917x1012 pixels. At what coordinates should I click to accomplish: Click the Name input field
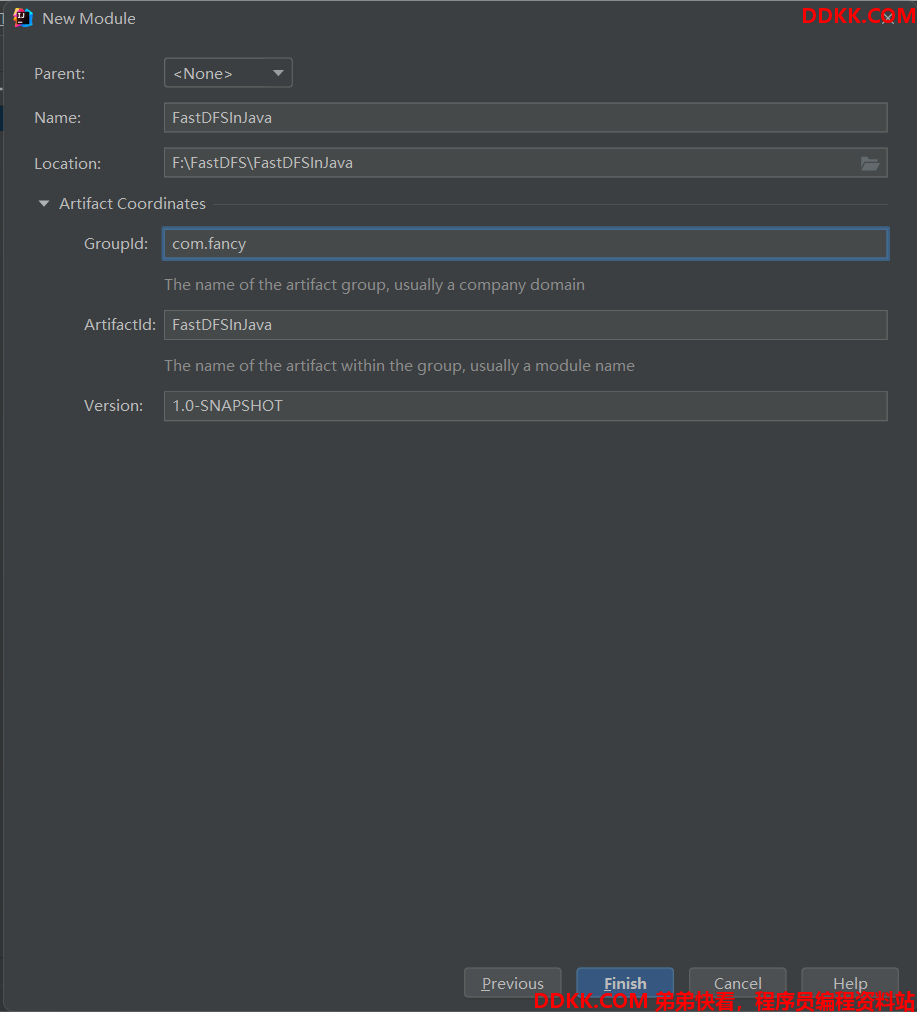pyautogui.click(x=525, y=117)
